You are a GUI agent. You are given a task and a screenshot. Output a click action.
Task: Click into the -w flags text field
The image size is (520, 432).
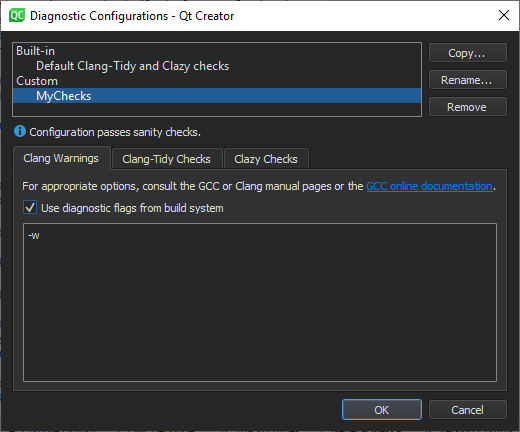[x=260, y=302]
